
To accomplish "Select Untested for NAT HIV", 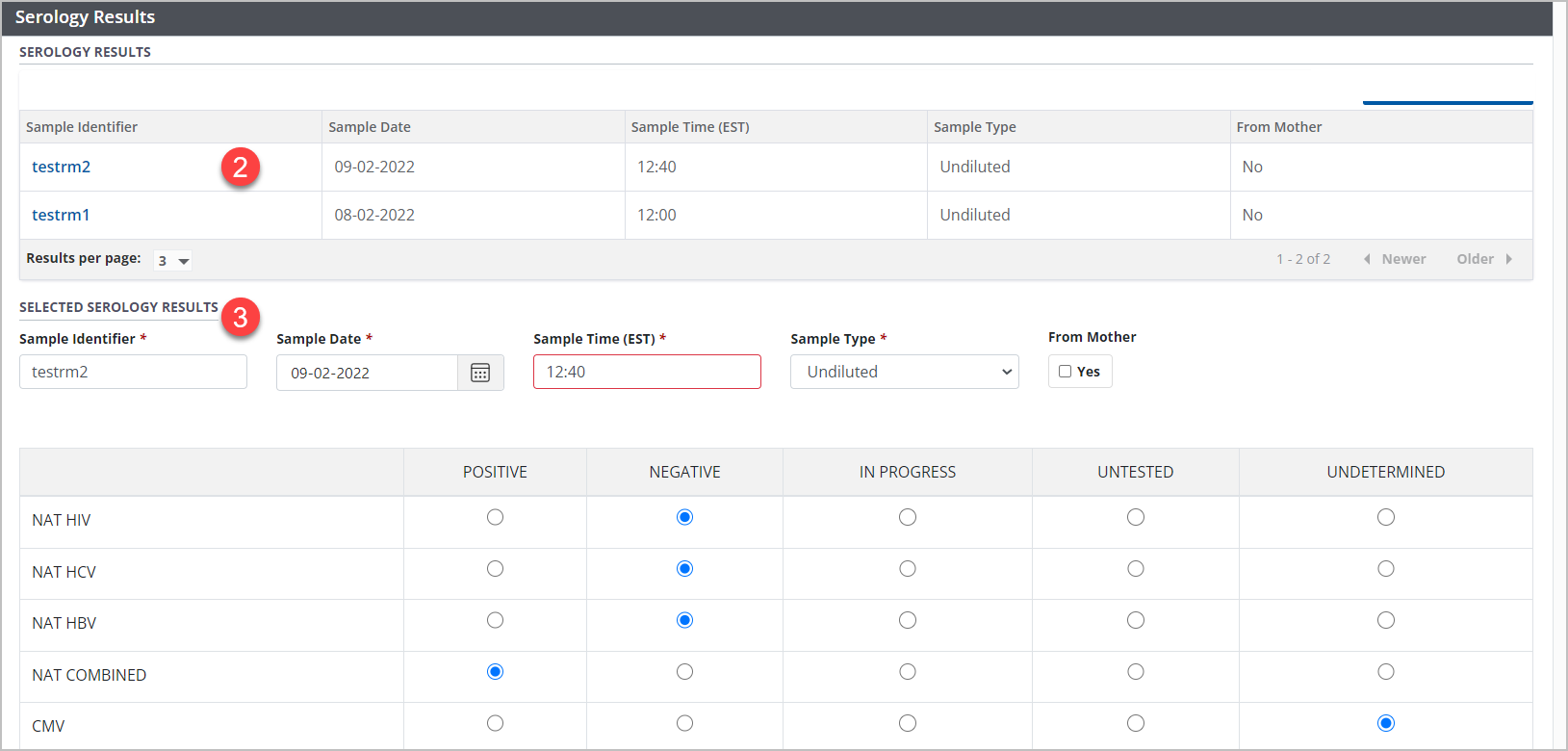I will [x=1136, y=518].
